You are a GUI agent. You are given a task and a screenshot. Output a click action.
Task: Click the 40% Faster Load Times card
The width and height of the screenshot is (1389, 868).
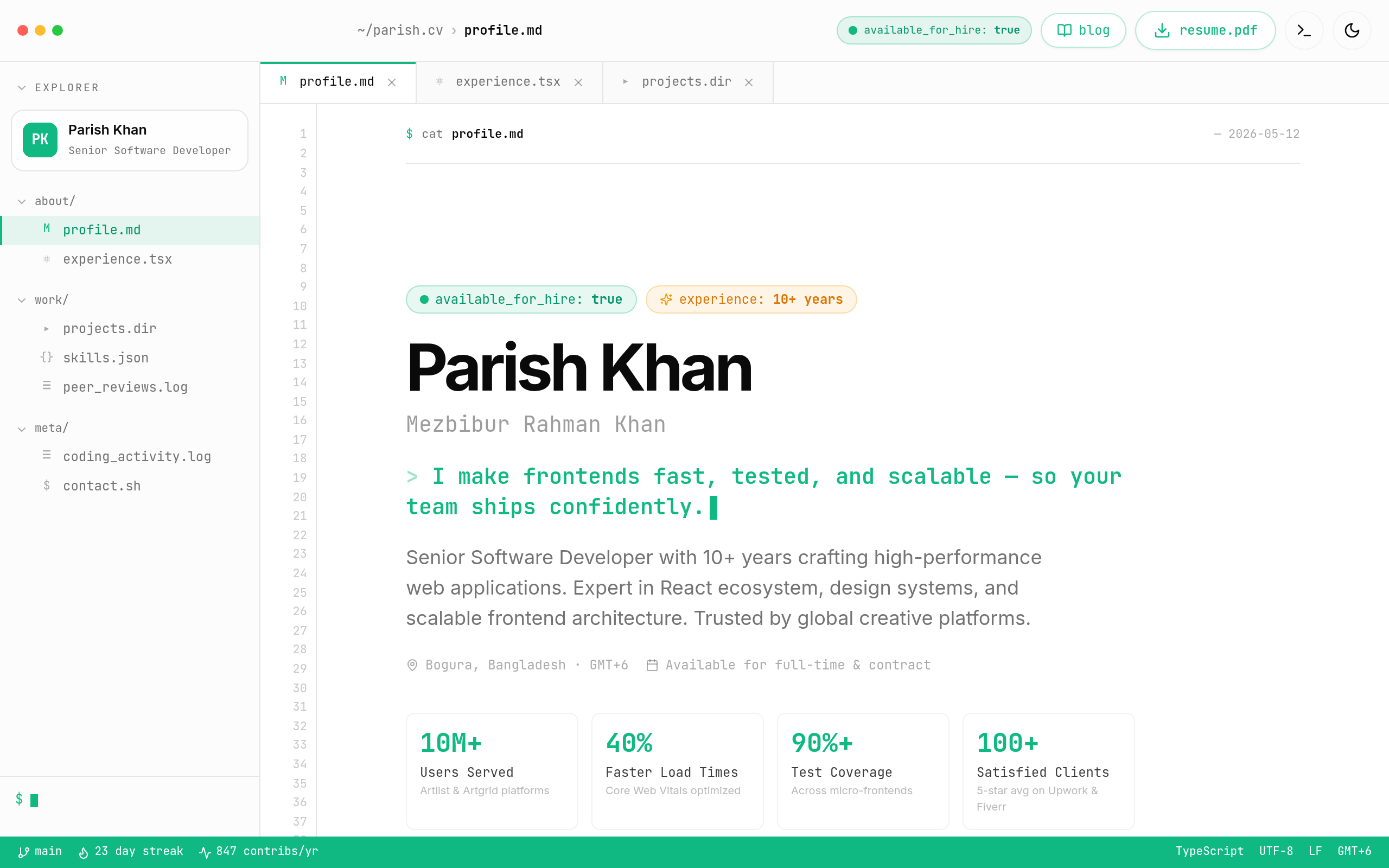pyautogui.click(x=677, y=771)
